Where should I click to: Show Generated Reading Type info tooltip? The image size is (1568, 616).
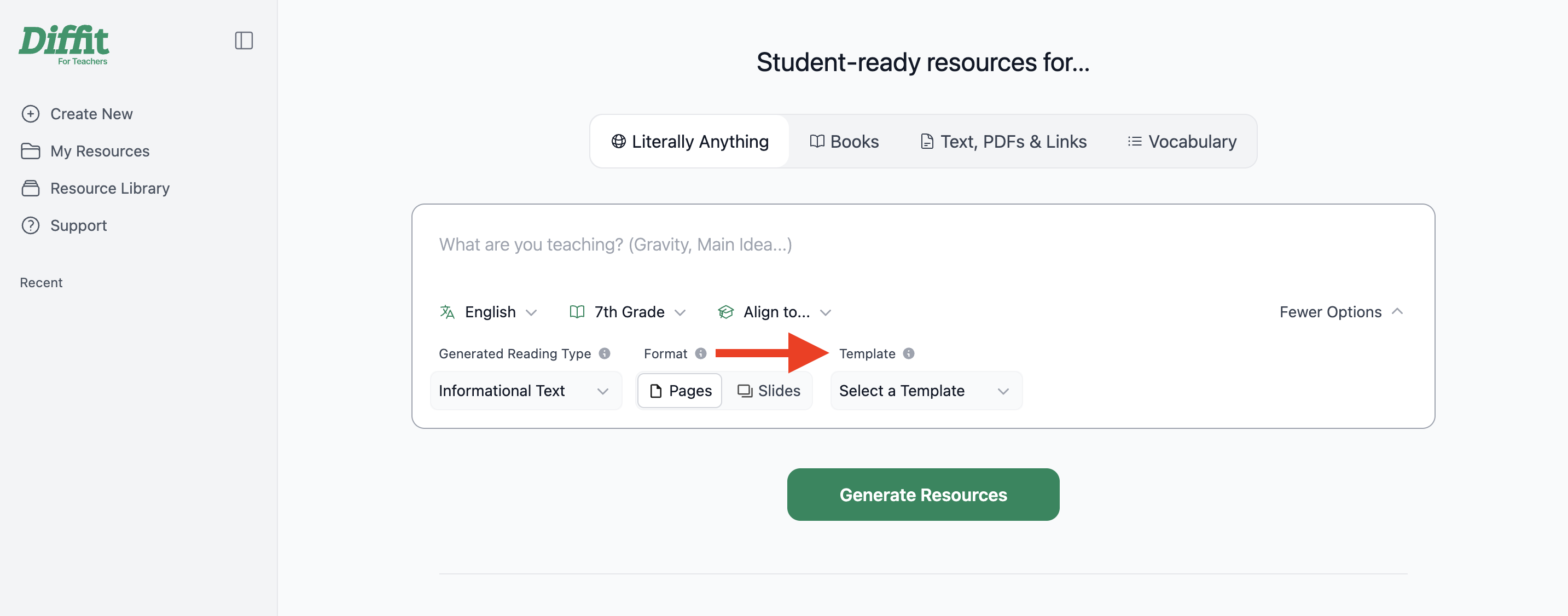pos(604,353)
